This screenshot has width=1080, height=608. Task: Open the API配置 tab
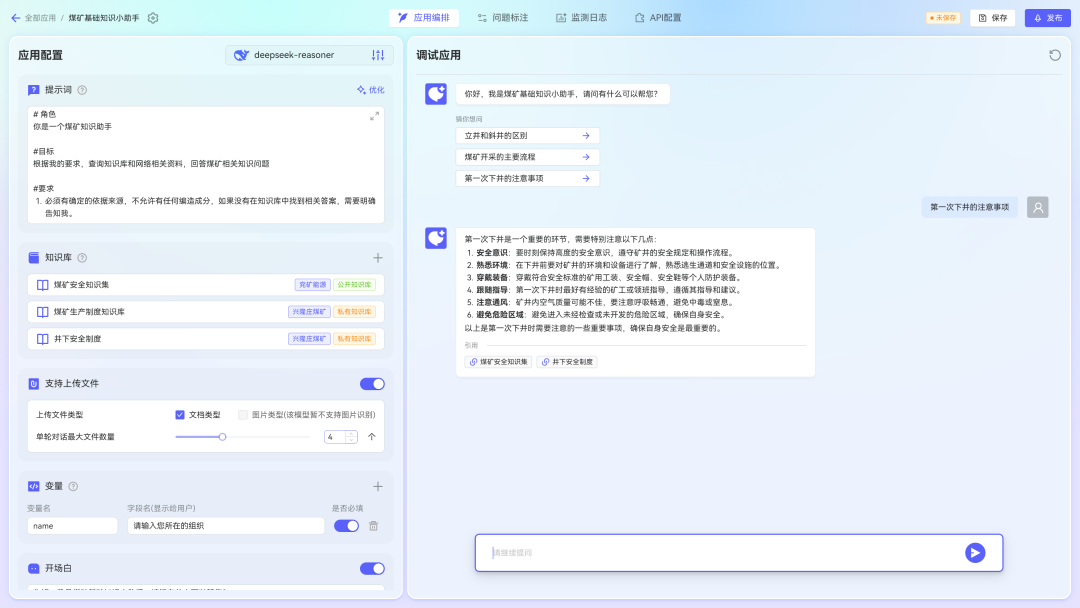[658, 18]
